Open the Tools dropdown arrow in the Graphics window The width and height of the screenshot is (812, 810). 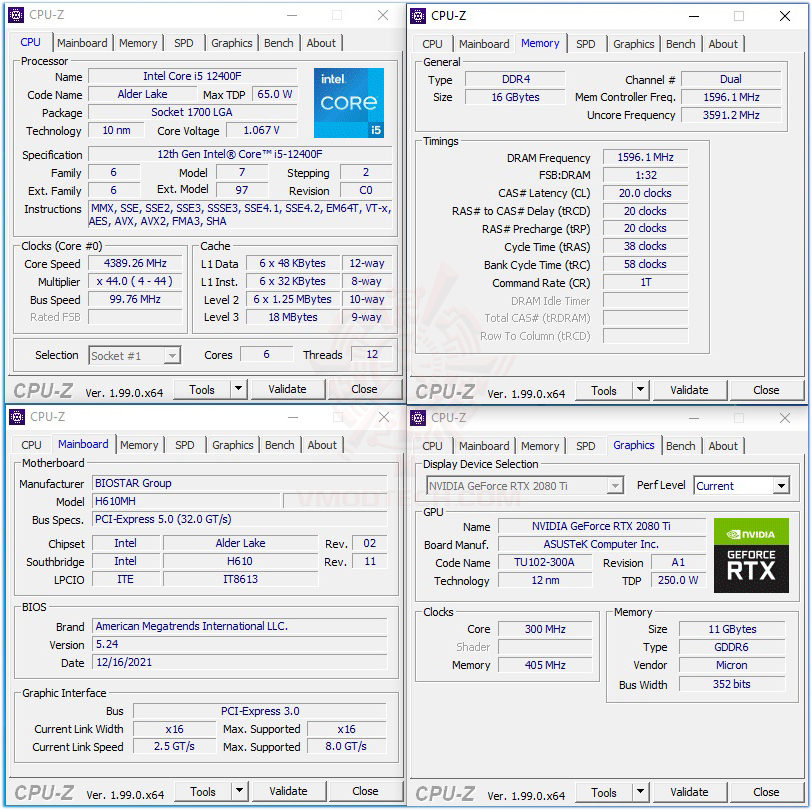point(640,792)
